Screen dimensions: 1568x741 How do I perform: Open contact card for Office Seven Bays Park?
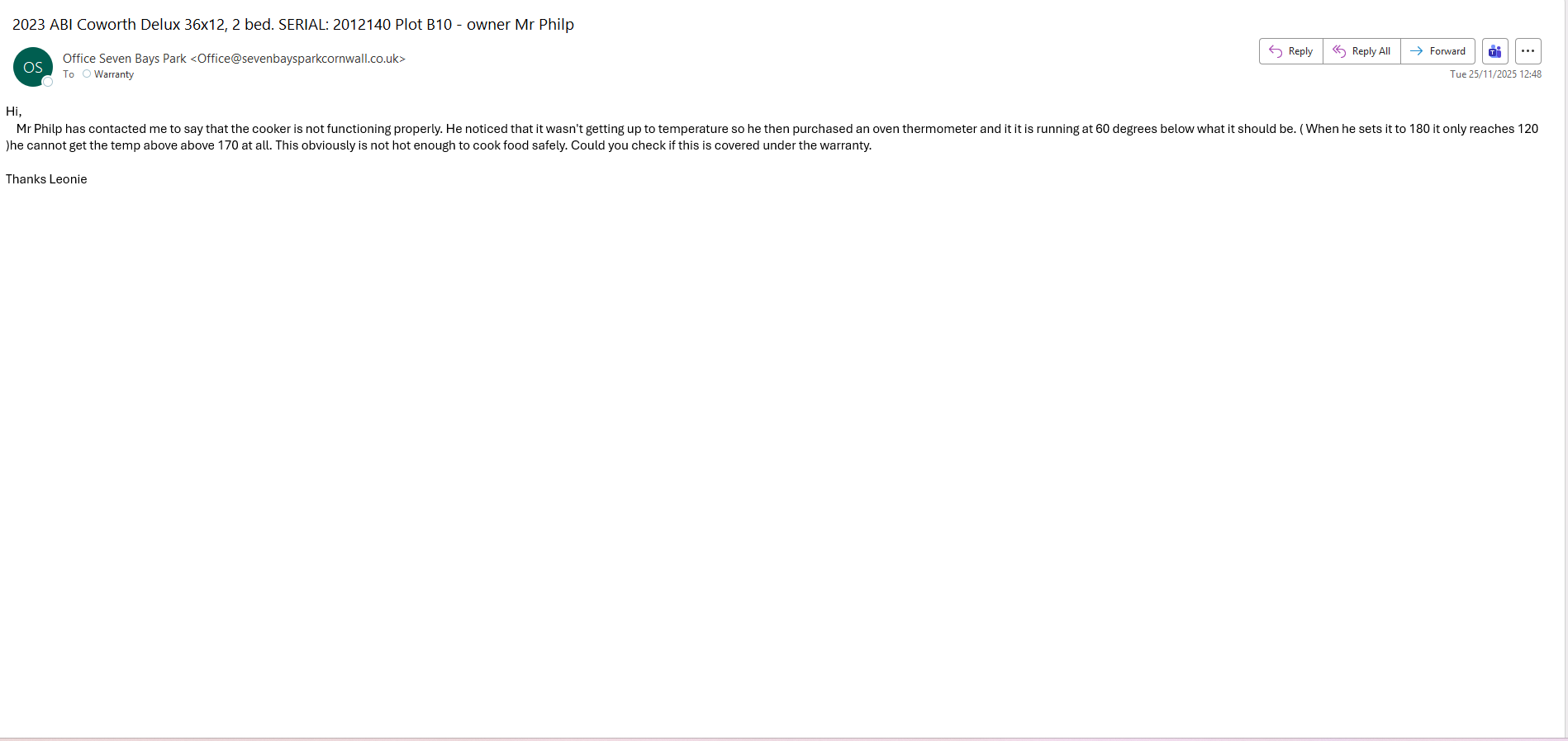125,59
